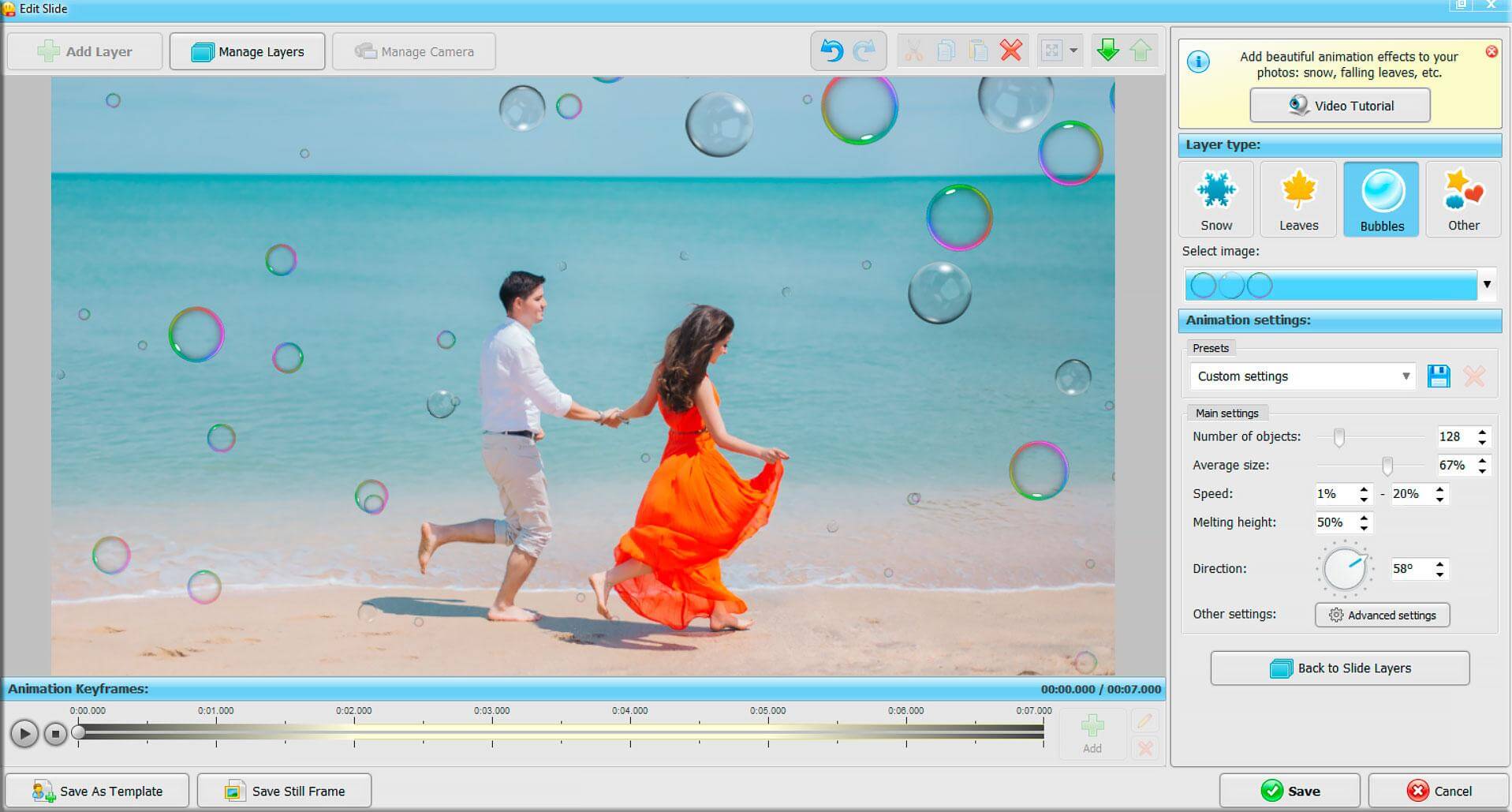Play the animation preview

pos(24,733)
